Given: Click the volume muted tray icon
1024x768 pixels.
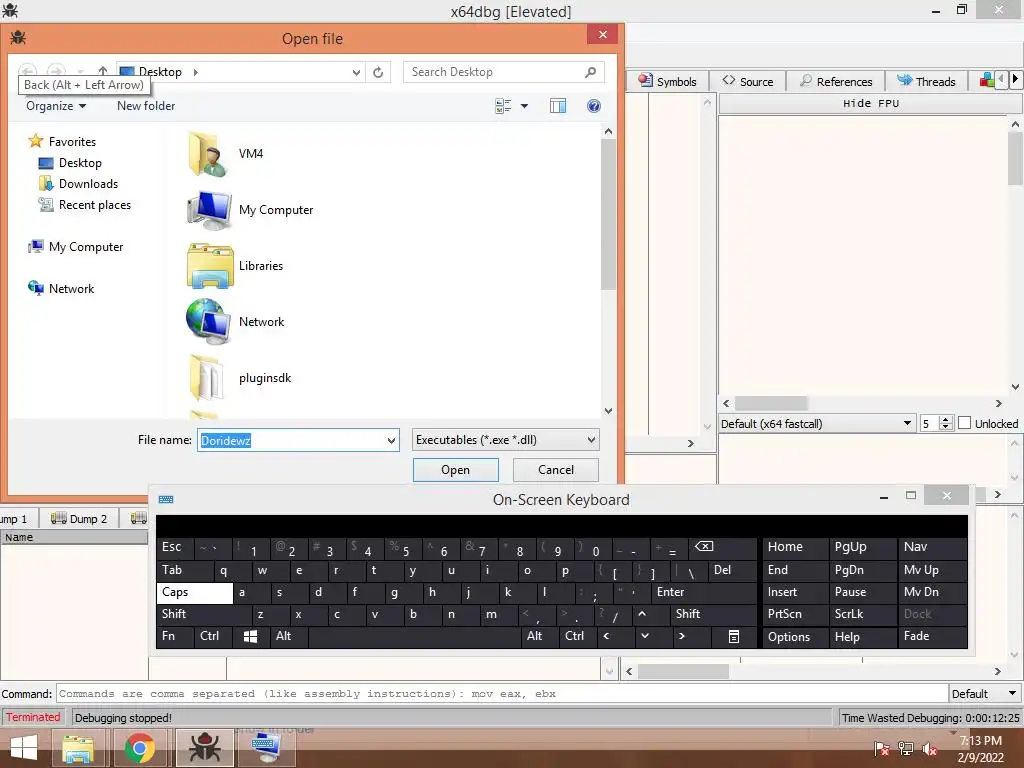Looking at the screenshot, I should (x=929, y=748).
